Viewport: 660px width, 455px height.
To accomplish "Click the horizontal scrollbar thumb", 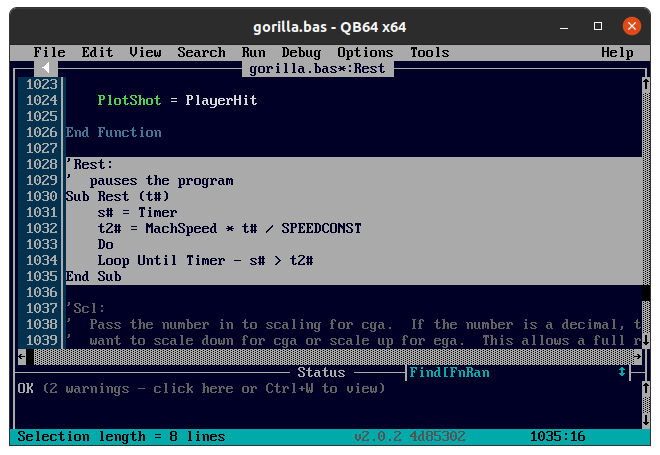I will pyautogui.click(x=30, y=357).
